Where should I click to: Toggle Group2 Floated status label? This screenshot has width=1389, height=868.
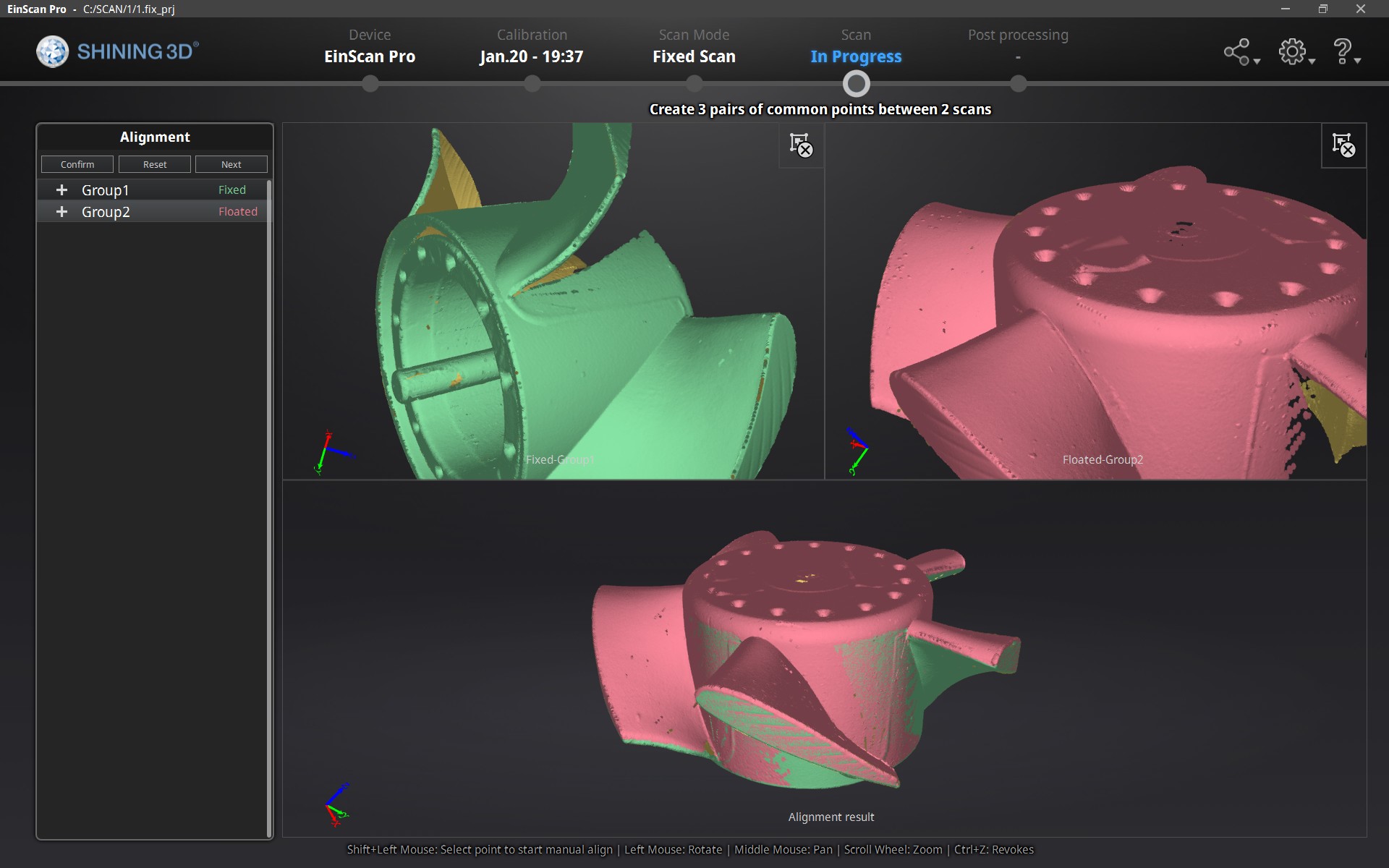click(x=237, y=211)
